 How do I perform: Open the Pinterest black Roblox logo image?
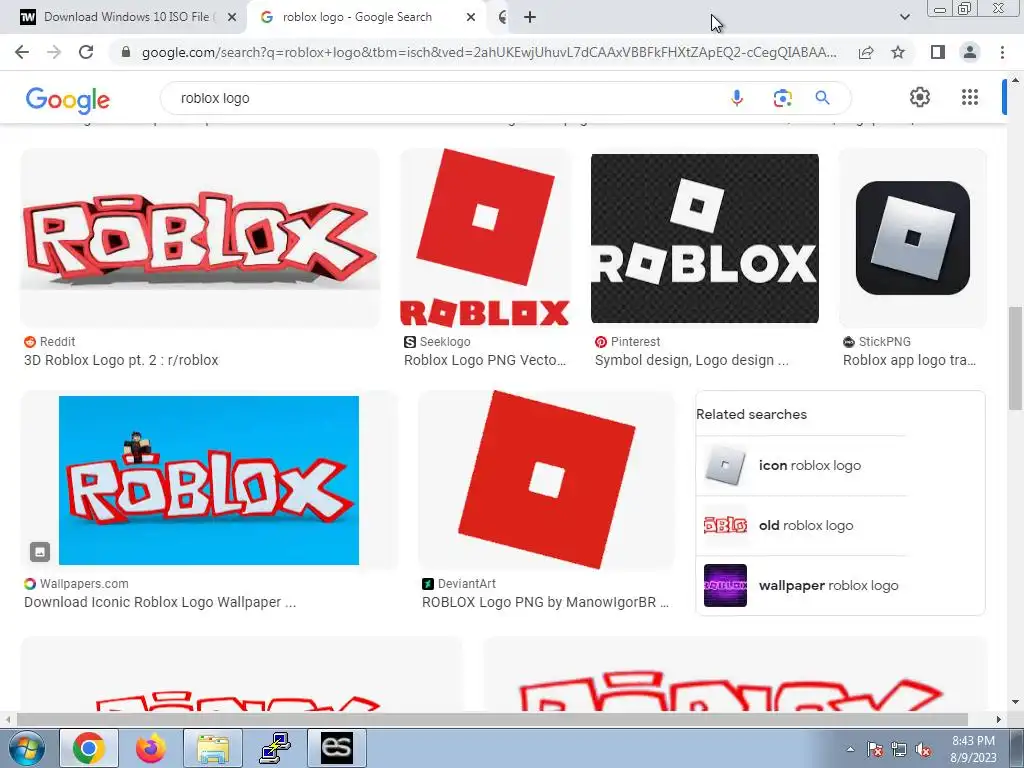705,238
